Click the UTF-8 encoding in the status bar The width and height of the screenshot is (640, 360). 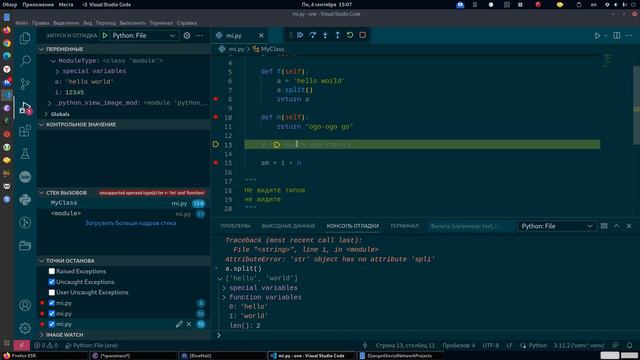(x=491, y=345)
